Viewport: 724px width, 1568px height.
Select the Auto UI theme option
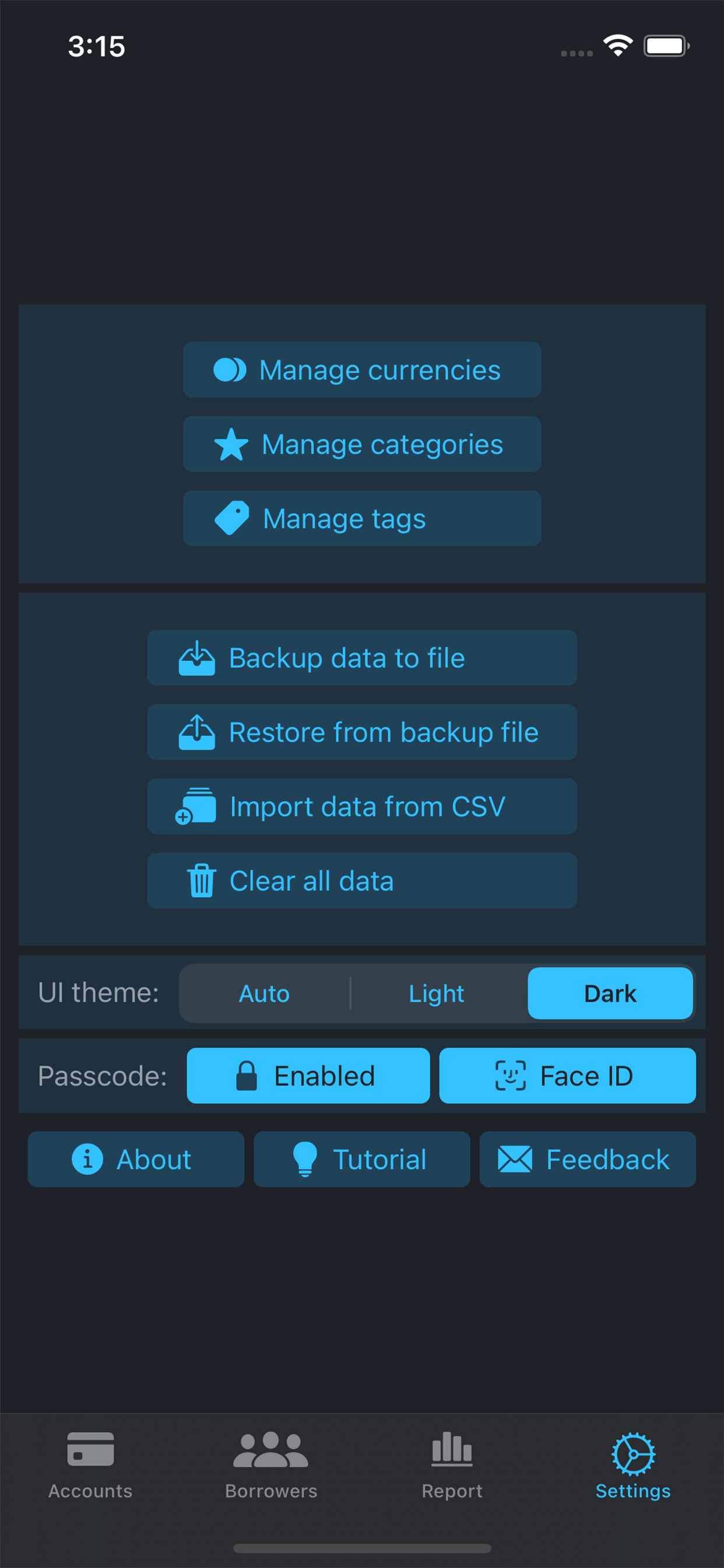(x=264, y=993)
